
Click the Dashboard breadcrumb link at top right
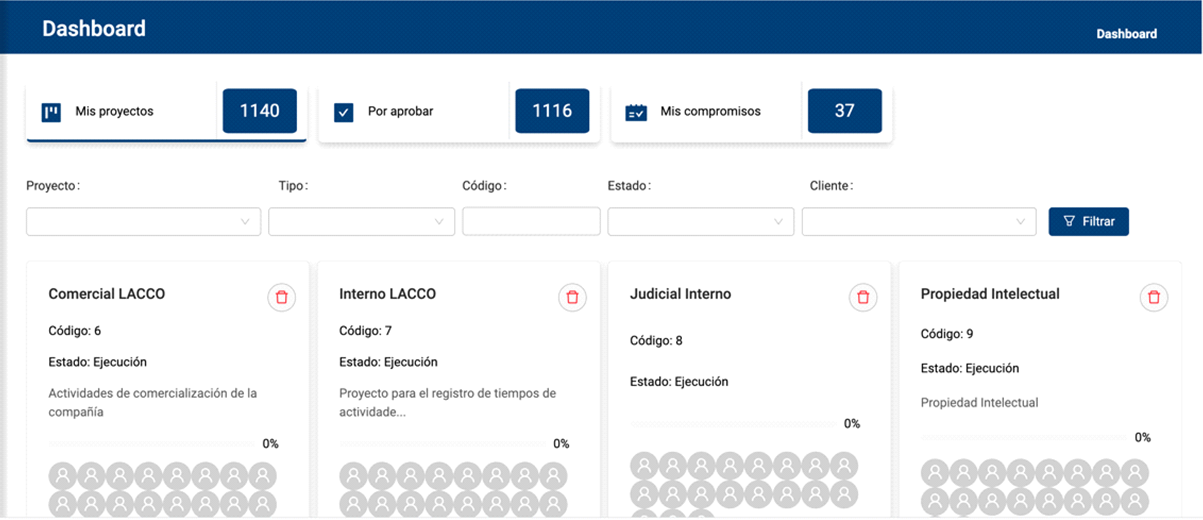click(1126, 34)
